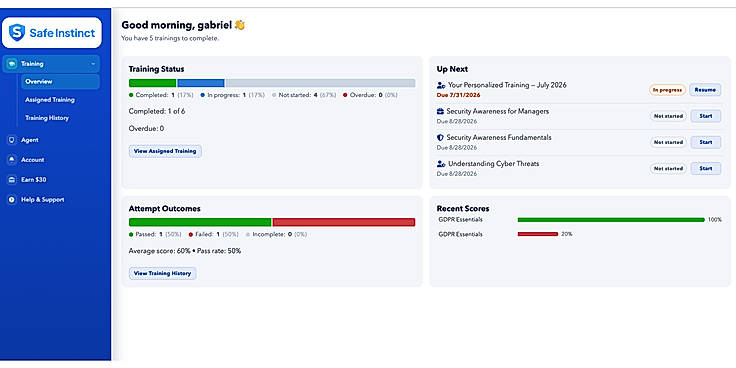Image resolution: width=736 pixels, height=368 pixels.
Task: Open Training History in sidebar
Action: (x=47, y=118)
